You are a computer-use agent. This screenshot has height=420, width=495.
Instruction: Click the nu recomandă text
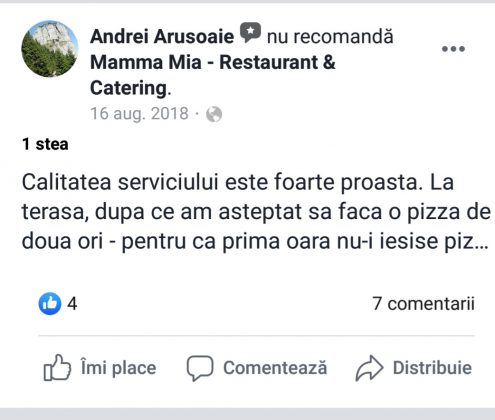point(330,36)
